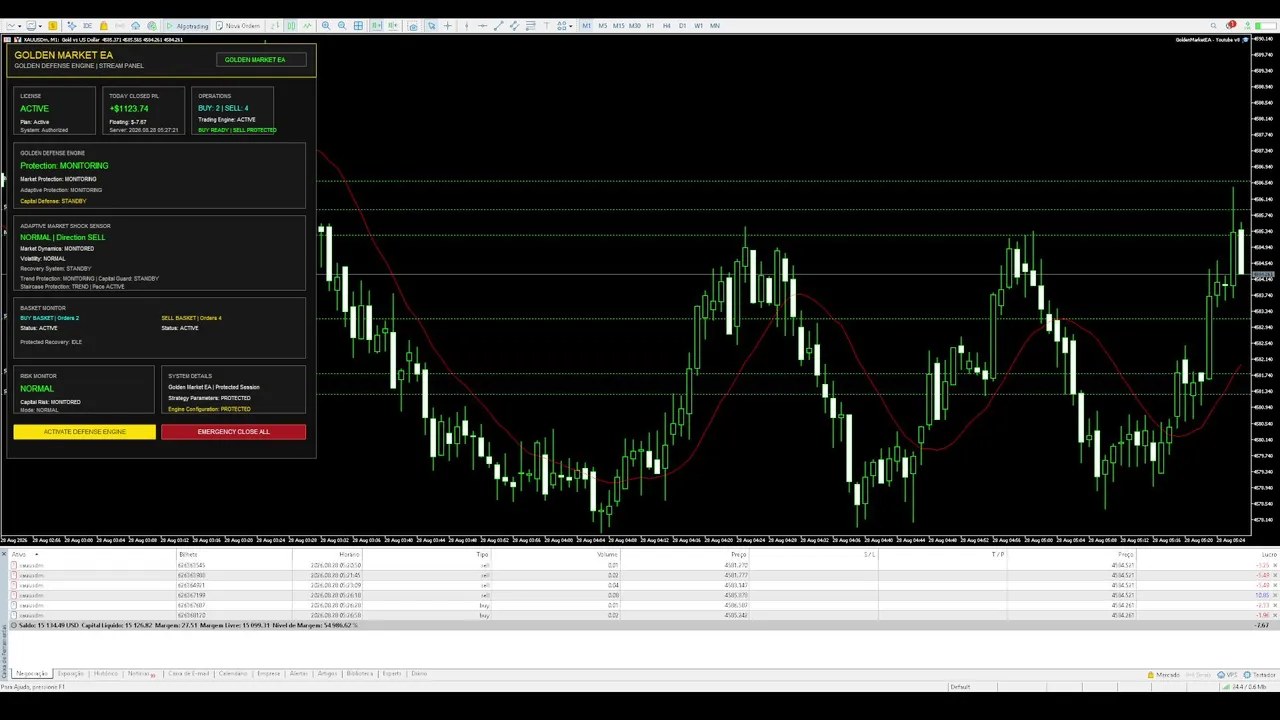Screen dimensions: 1280x720
Task: Click the candlestick chart icon
Action: (291, 26)
